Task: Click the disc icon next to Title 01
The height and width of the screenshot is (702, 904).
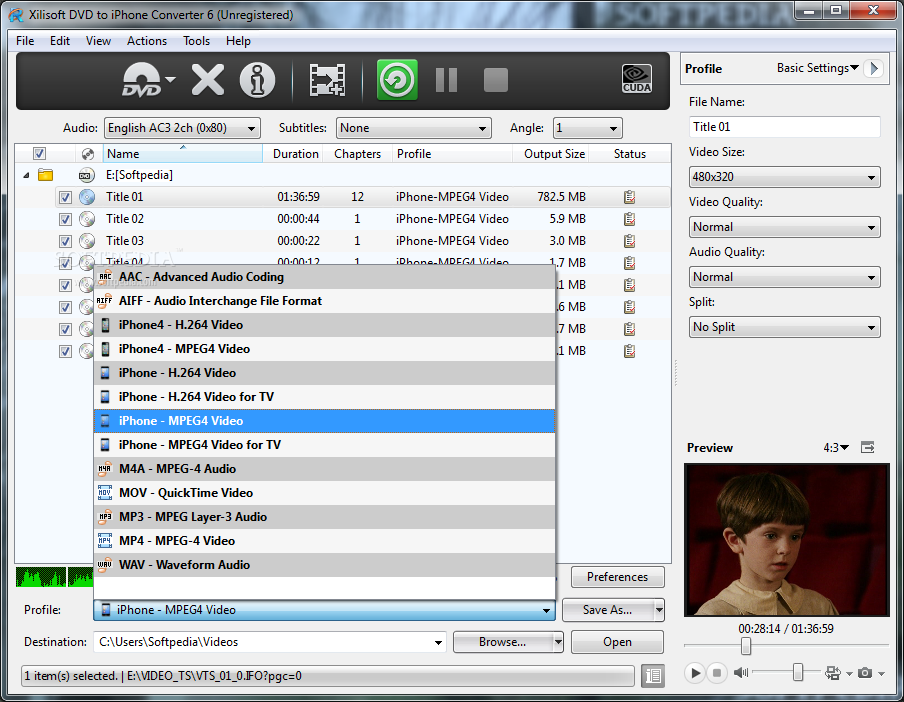Action: click(87, 197)
